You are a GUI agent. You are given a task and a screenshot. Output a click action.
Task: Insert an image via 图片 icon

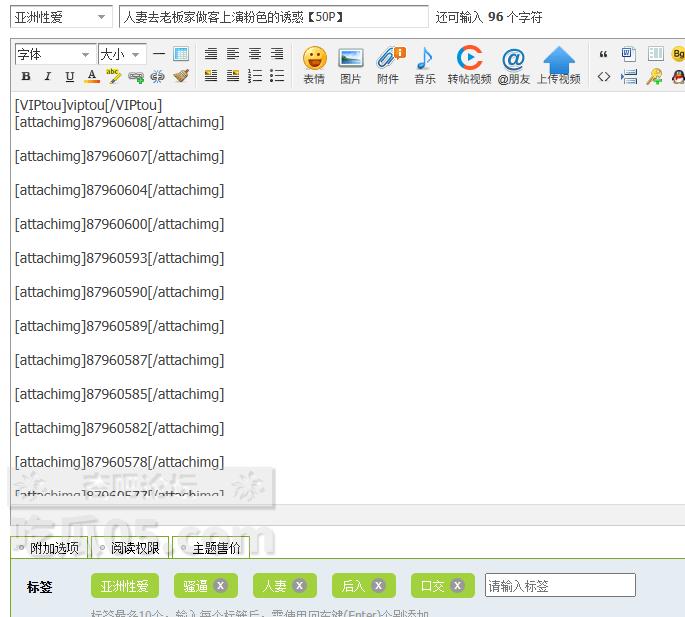pos(350,65)
